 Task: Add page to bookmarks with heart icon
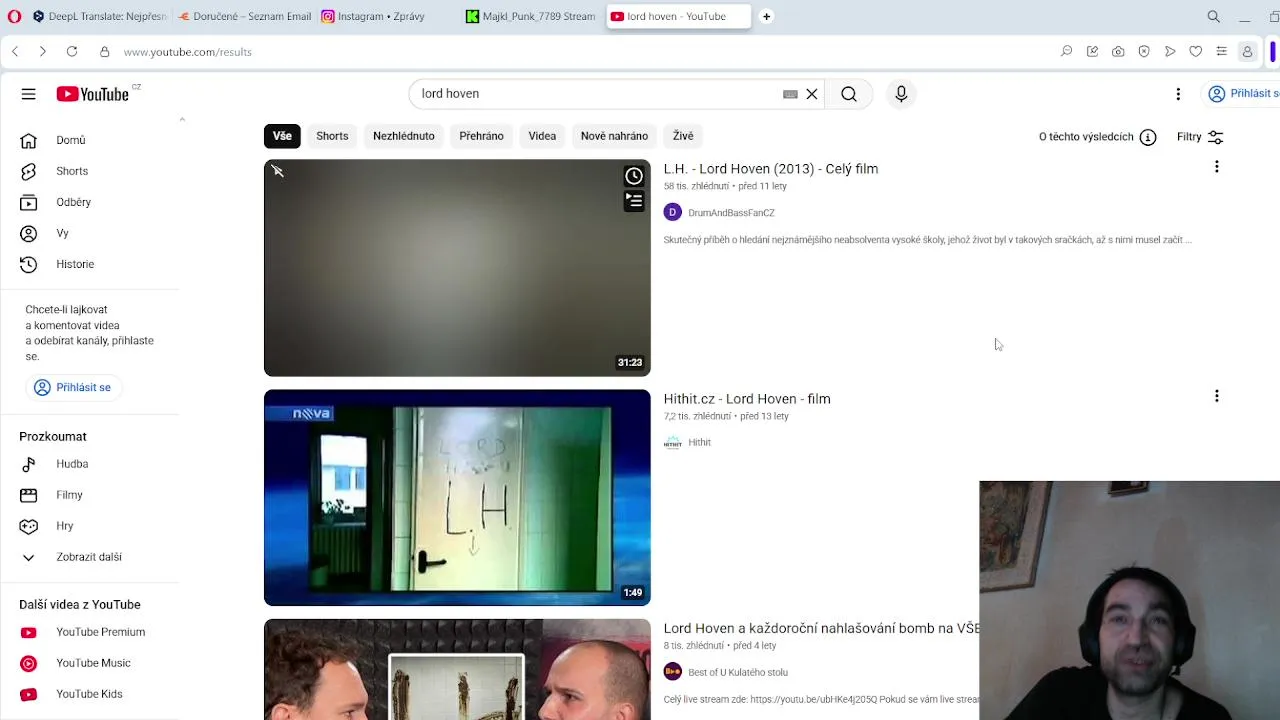coord(1195,51)
